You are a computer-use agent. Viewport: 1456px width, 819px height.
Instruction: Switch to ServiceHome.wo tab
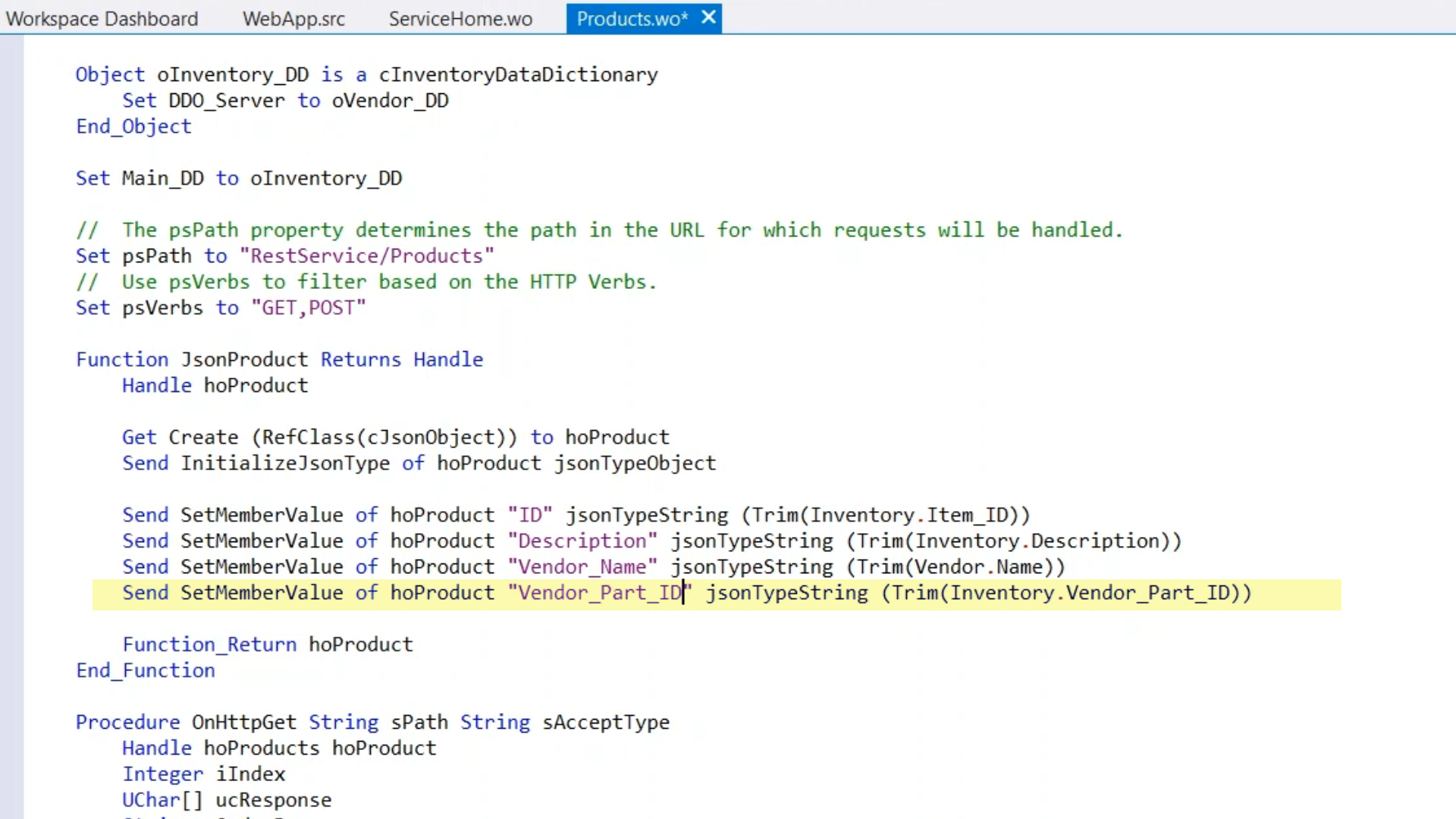(x=460, y=19)
